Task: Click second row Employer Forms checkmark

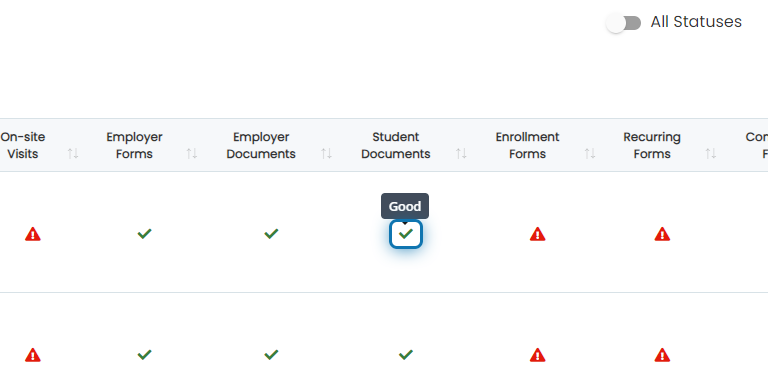Action: click(144, 354)
